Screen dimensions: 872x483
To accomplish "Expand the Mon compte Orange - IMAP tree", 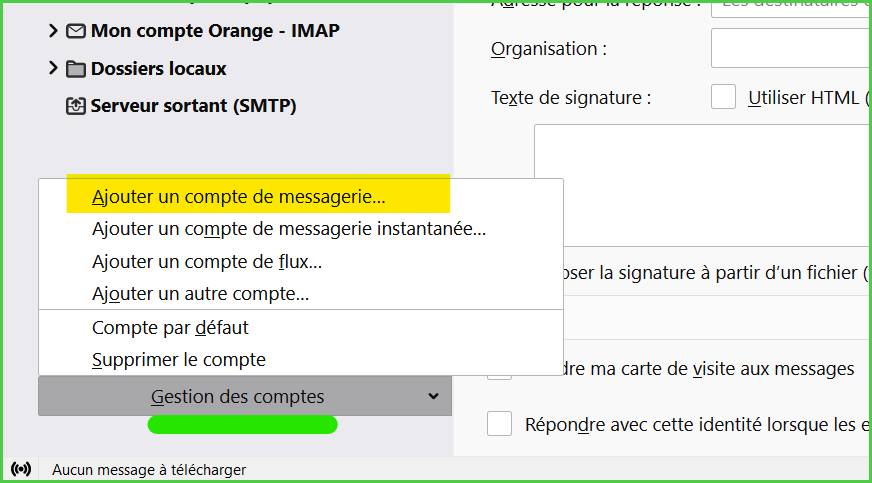I will pos(53,31).
